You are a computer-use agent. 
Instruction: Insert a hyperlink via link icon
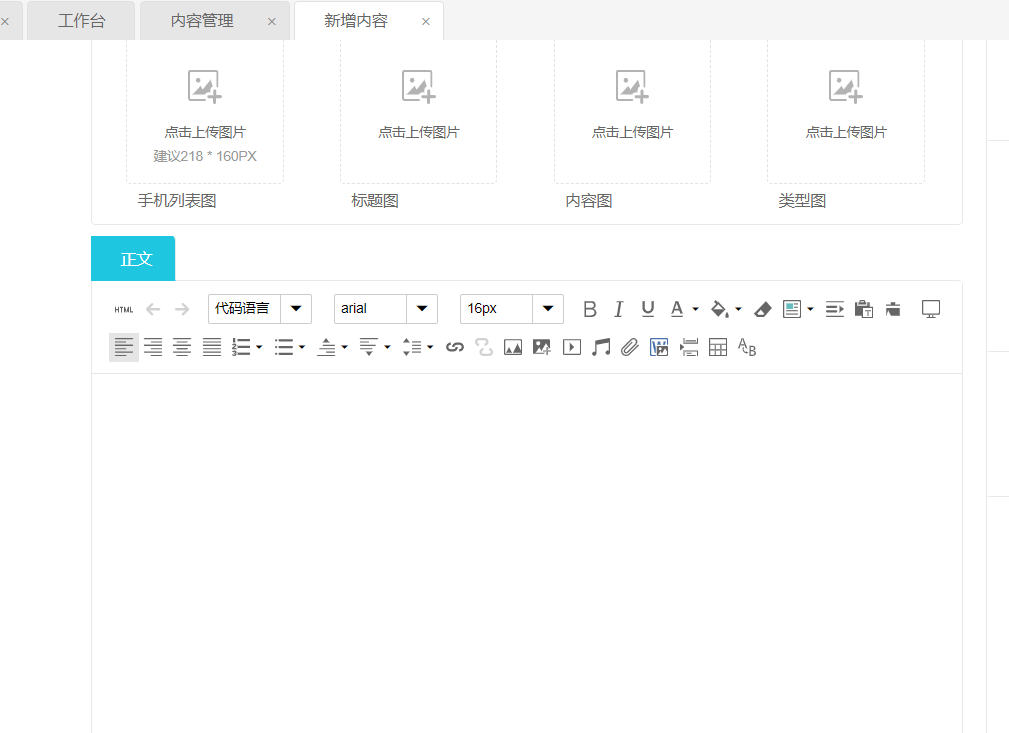[455, 348]
